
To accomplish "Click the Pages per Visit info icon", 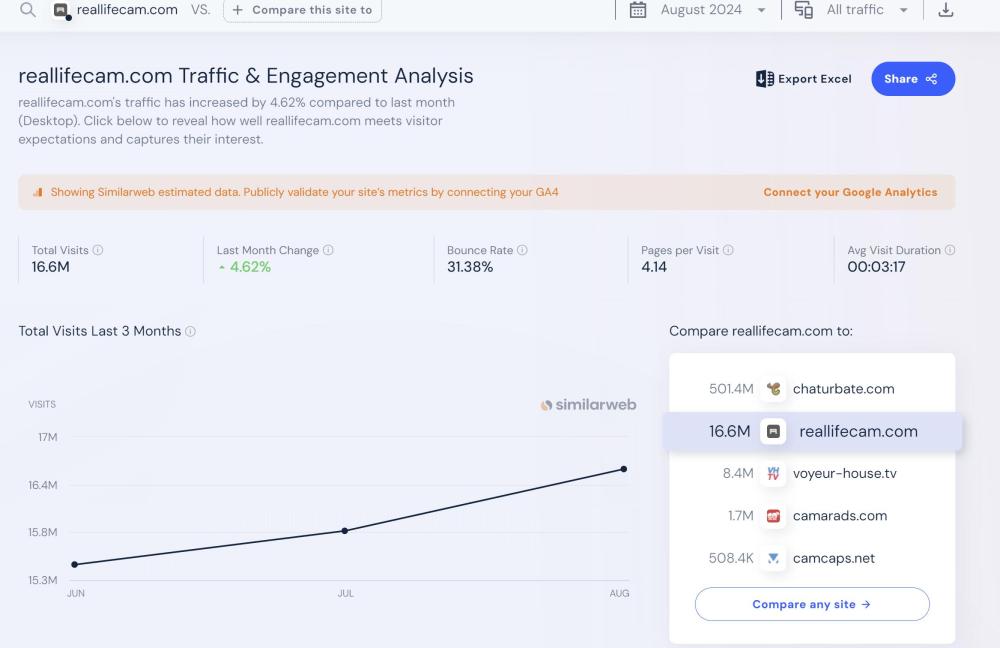I will (728, 250).
